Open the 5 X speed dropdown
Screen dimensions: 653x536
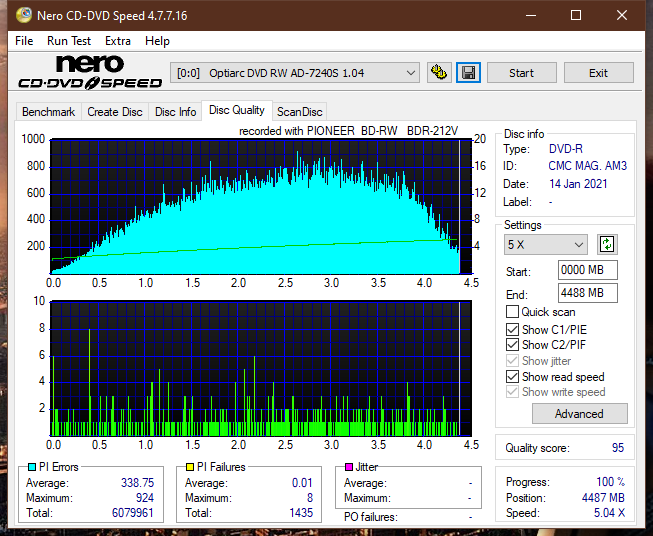click(x=546, y=244)
